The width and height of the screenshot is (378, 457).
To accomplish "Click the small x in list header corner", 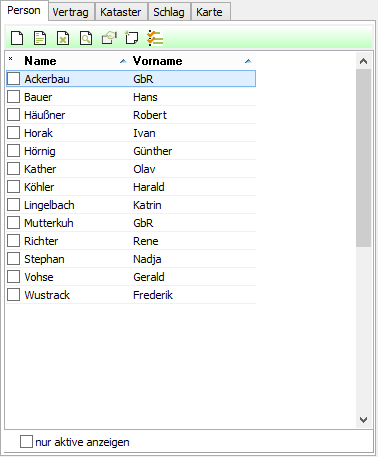I will (x=11, y=58).
